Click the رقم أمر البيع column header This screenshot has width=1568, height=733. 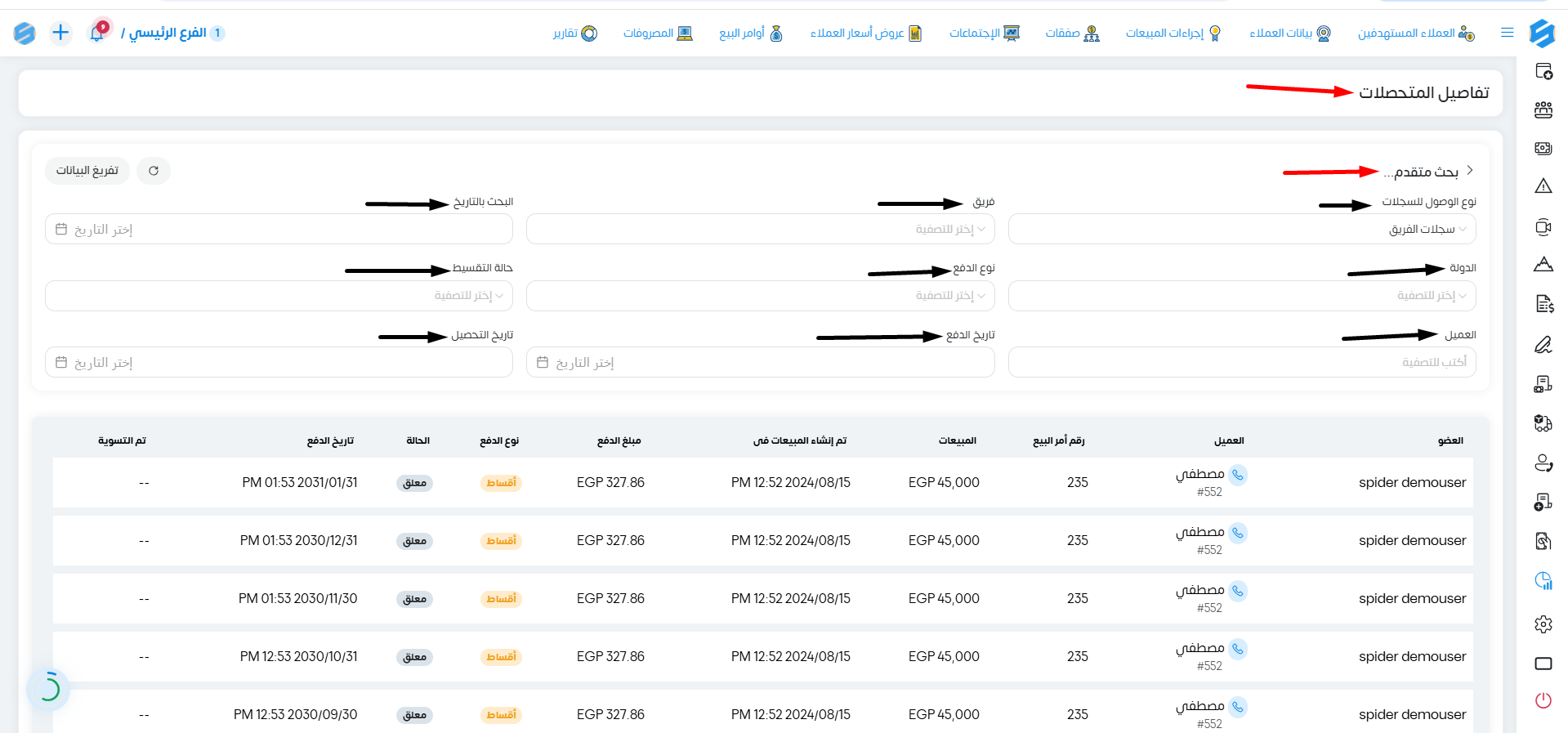(1058, 440)
